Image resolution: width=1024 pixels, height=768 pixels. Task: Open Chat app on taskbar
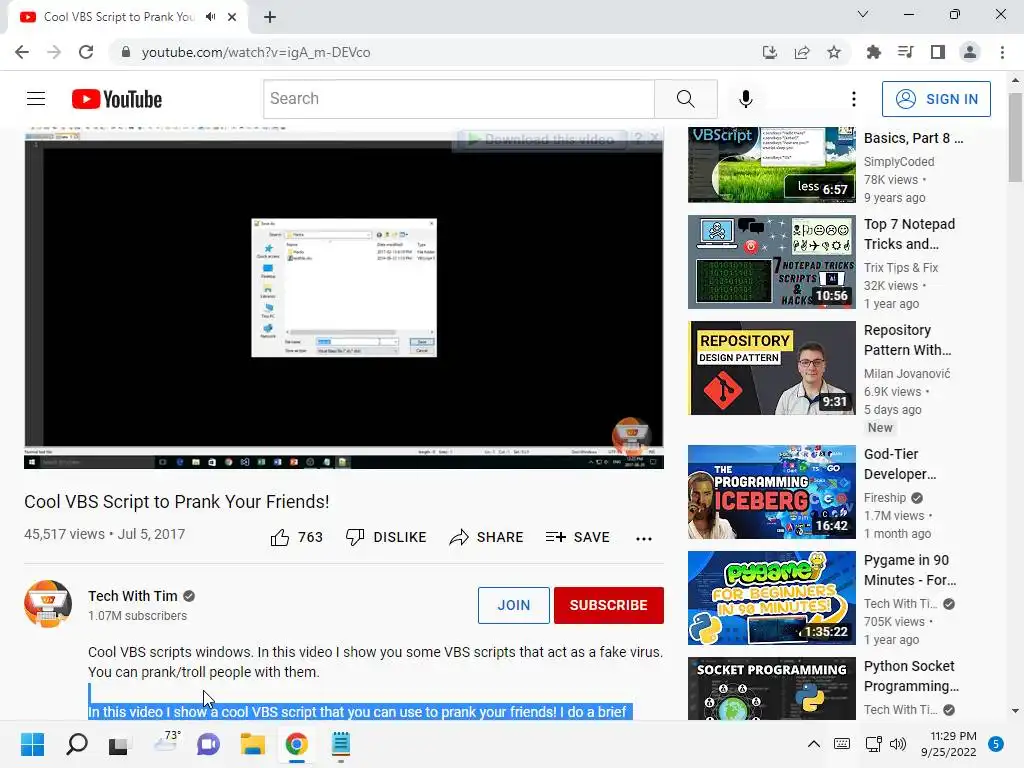(x=208, y=744)
